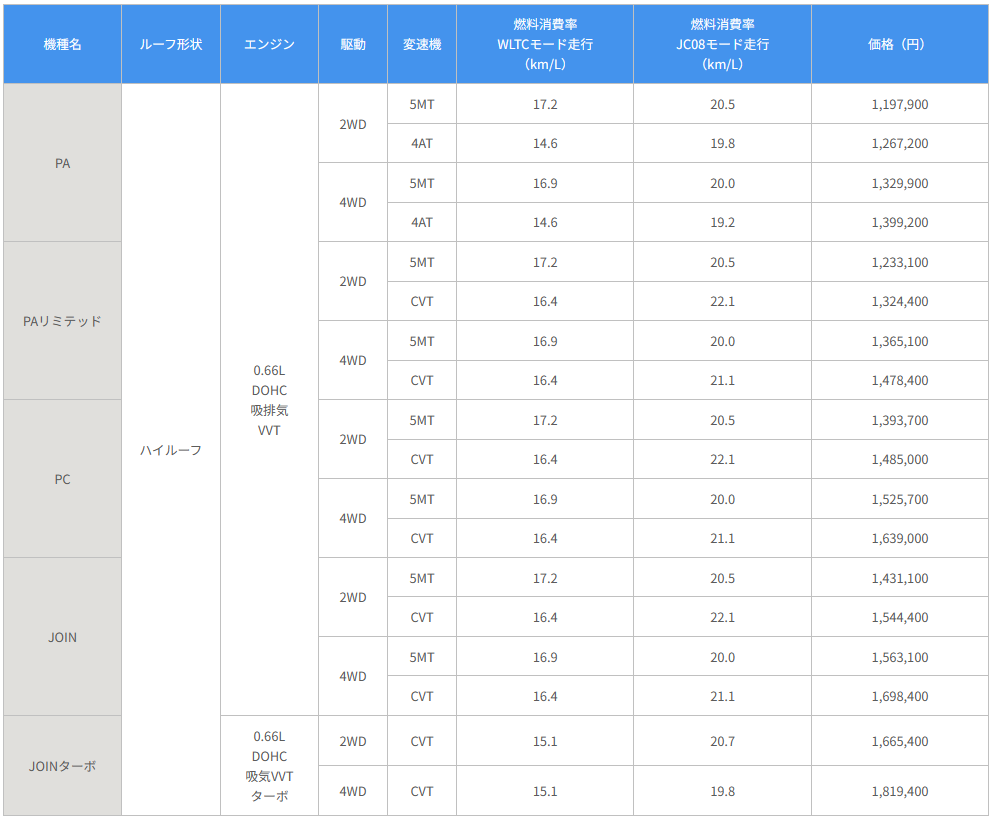993x820 pixels.
Task: Click the price 1,197,900 cell
Action: pyautogui.click(x=899, y=104)
